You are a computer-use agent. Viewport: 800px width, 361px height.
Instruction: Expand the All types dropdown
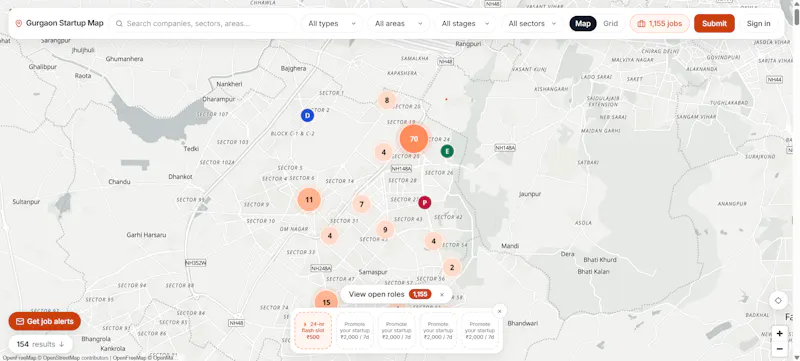click(x=332, y=23)
